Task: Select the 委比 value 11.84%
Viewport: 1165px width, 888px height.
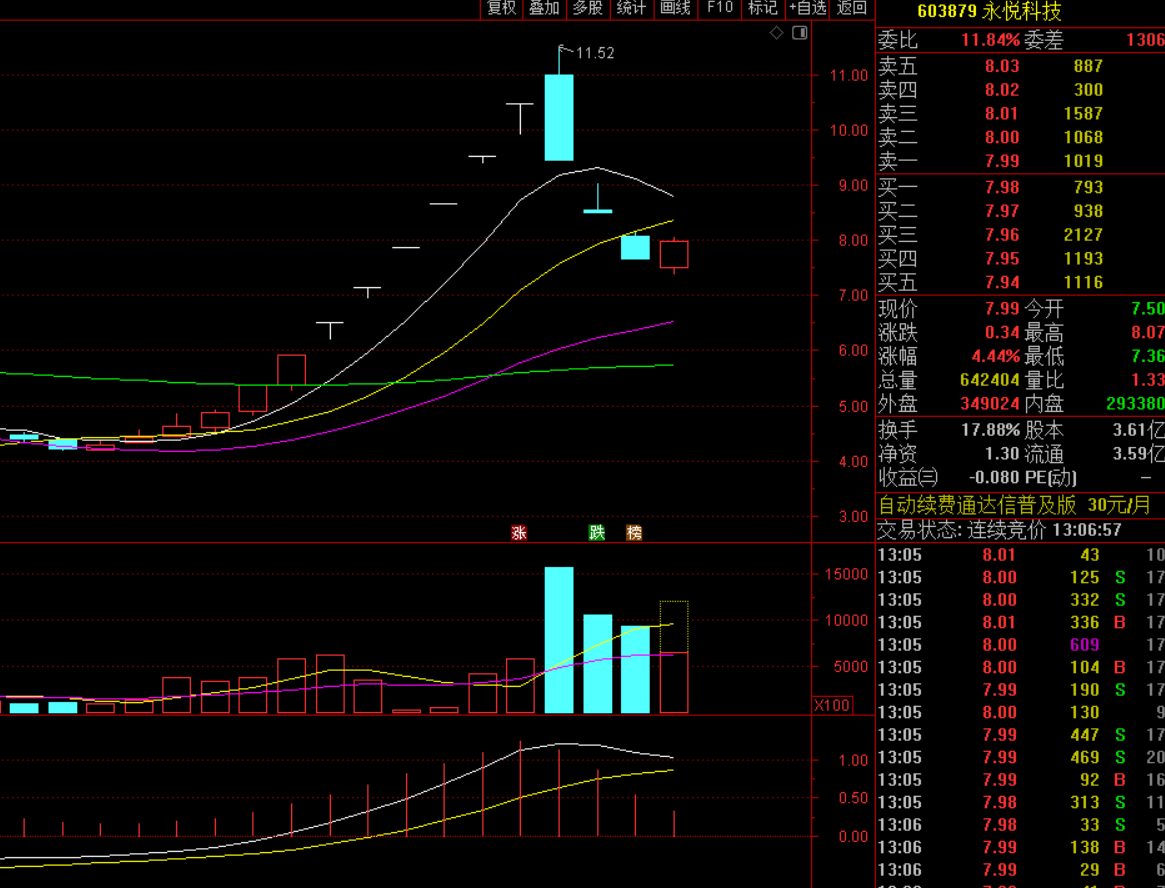Action: [990, 39]
